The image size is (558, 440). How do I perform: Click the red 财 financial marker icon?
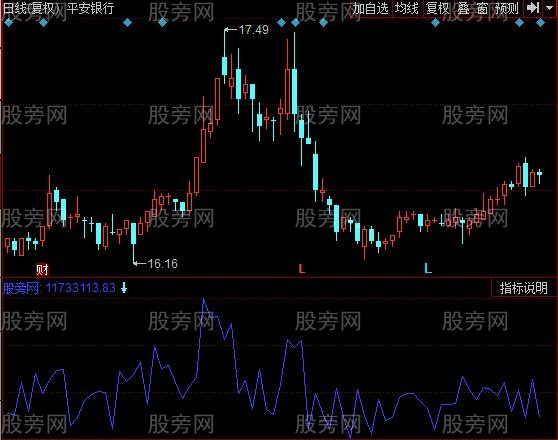[42, 270]
